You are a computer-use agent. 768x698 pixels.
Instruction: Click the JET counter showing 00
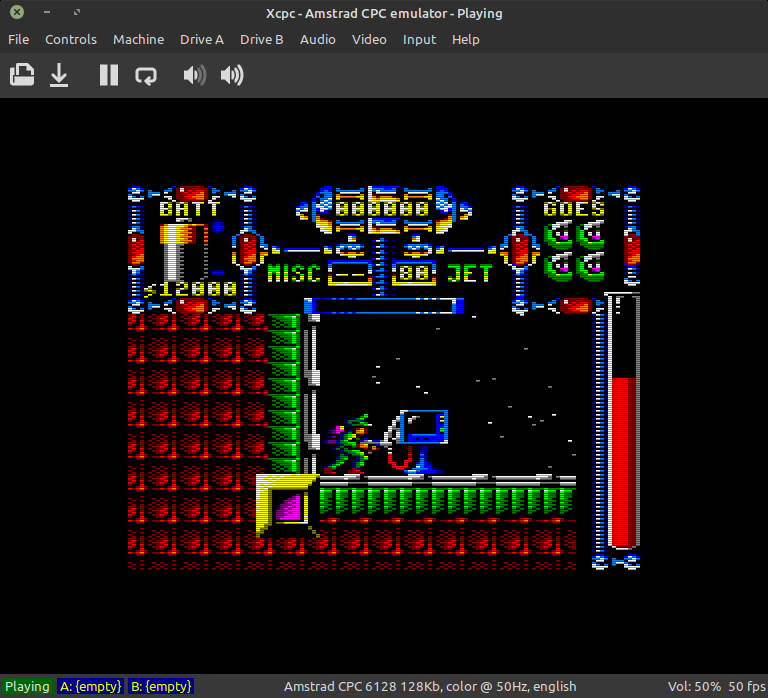(x=414, y=273)
